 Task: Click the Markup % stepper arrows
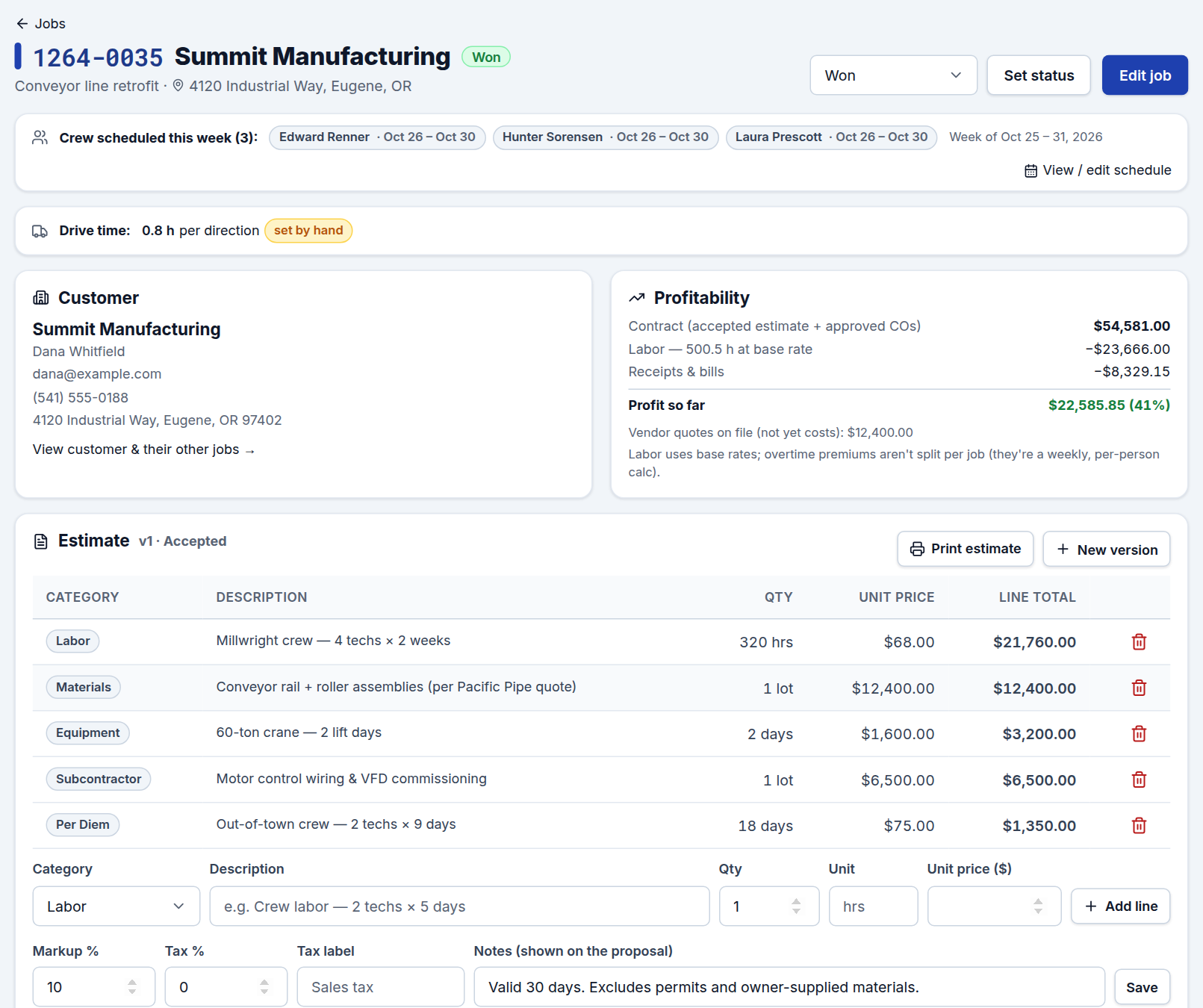(132, 987)
